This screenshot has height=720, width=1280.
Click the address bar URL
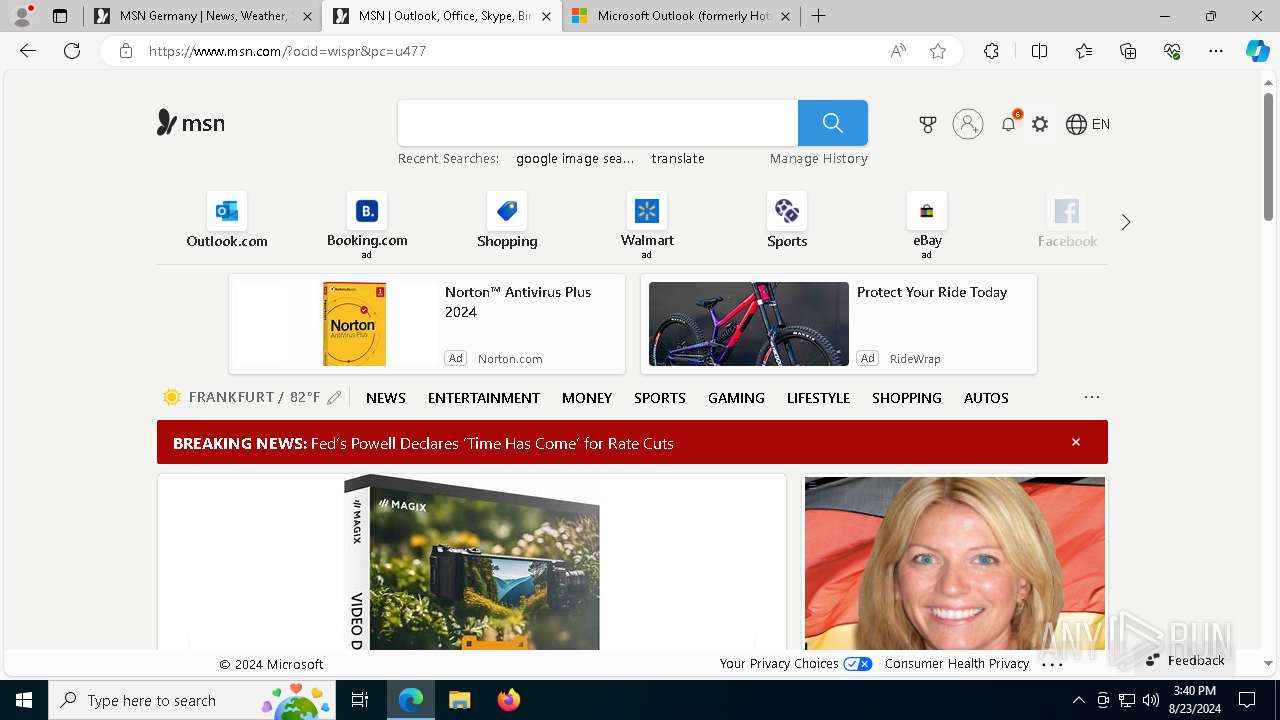(288, 51)
